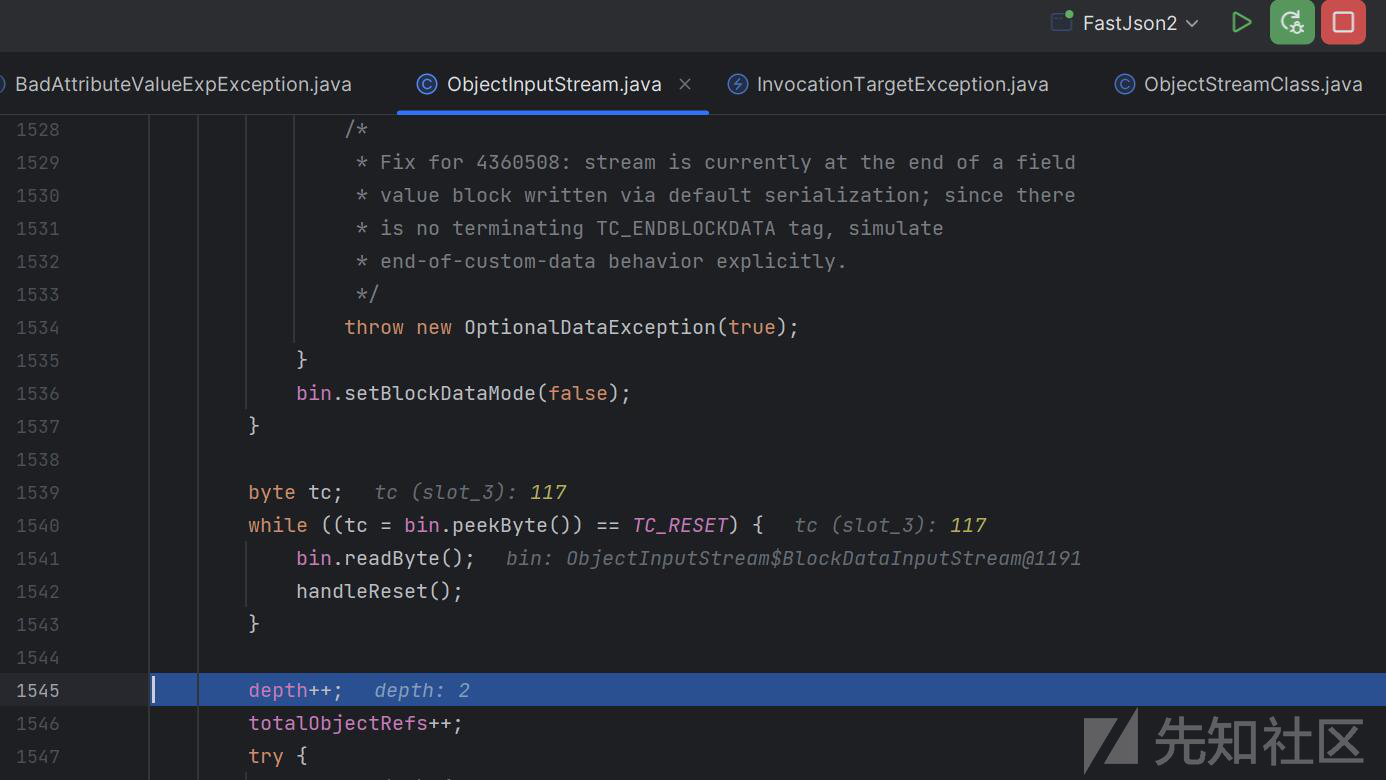Click the run configuration icon beside FastJson2

click(1062, 22)
